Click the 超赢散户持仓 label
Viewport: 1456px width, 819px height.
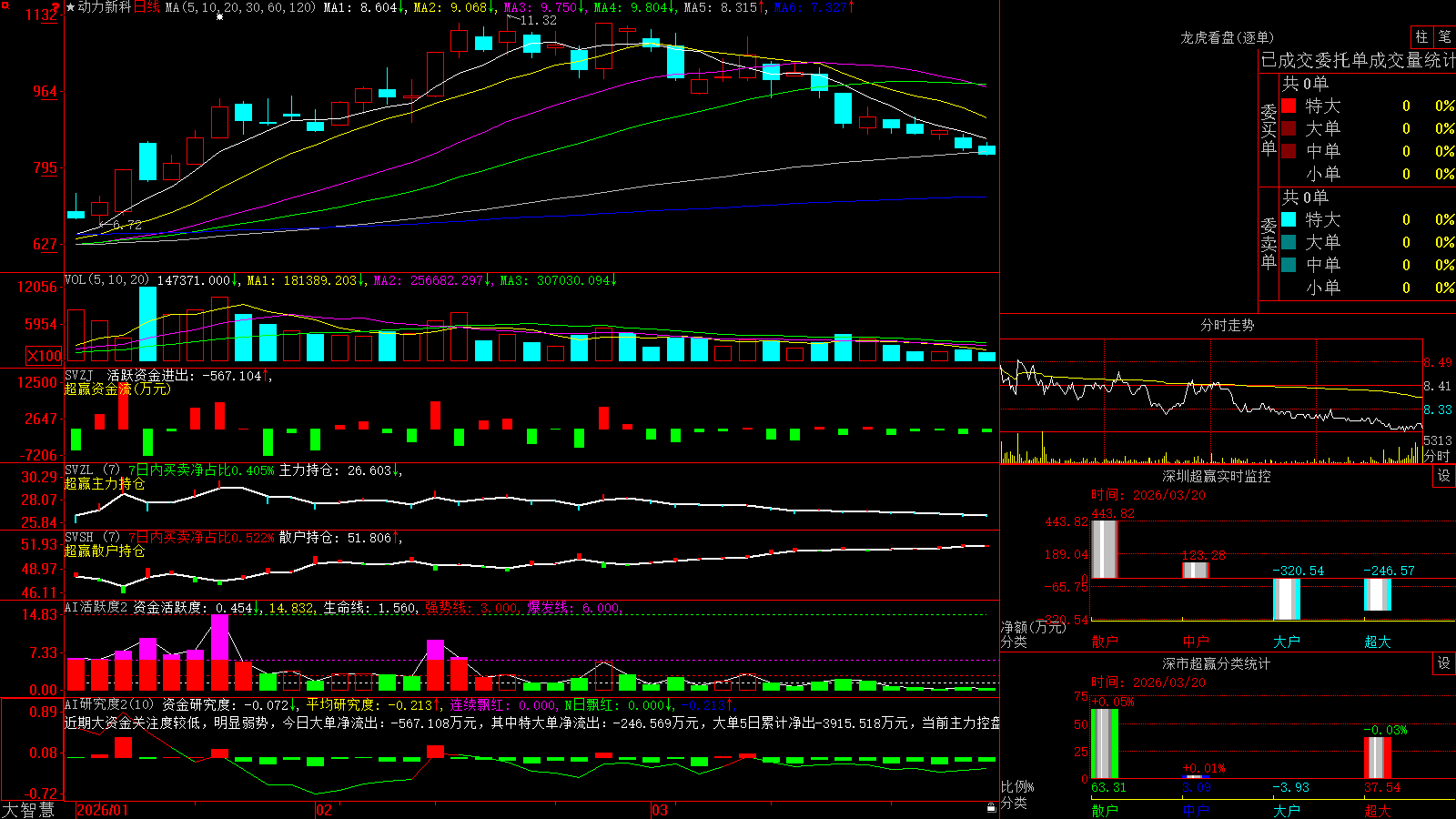(x=105, y=551)
